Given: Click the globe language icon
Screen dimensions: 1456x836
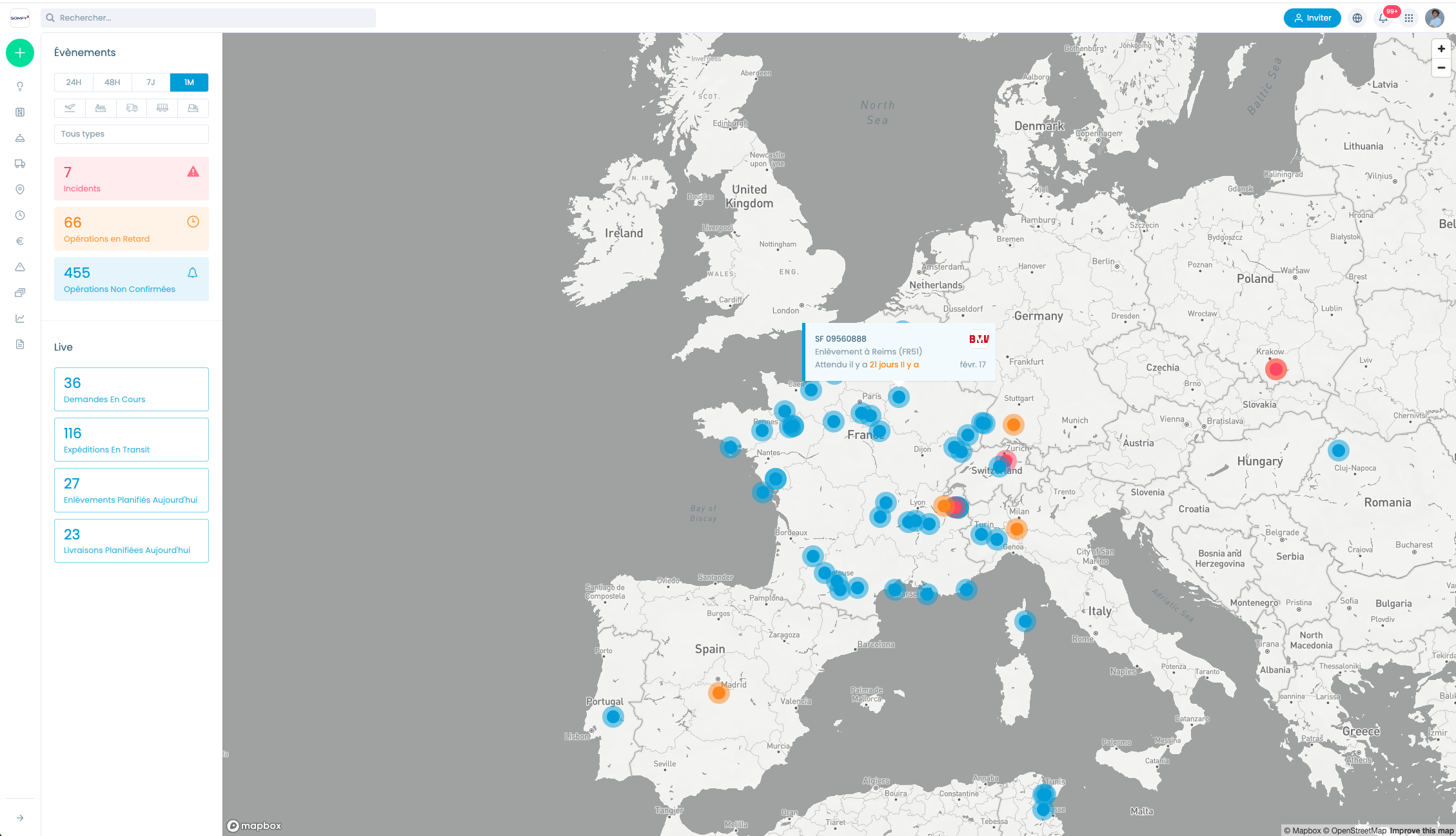Looking at the screenshot, I should coord(1357,18).
